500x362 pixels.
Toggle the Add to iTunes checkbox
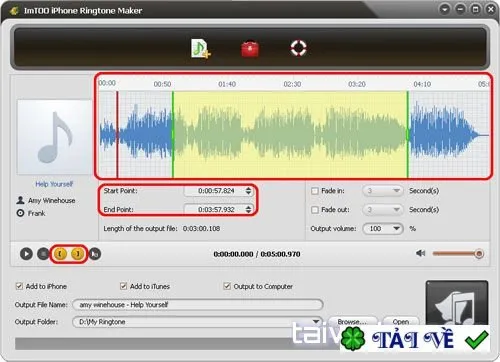coord(123,286)
